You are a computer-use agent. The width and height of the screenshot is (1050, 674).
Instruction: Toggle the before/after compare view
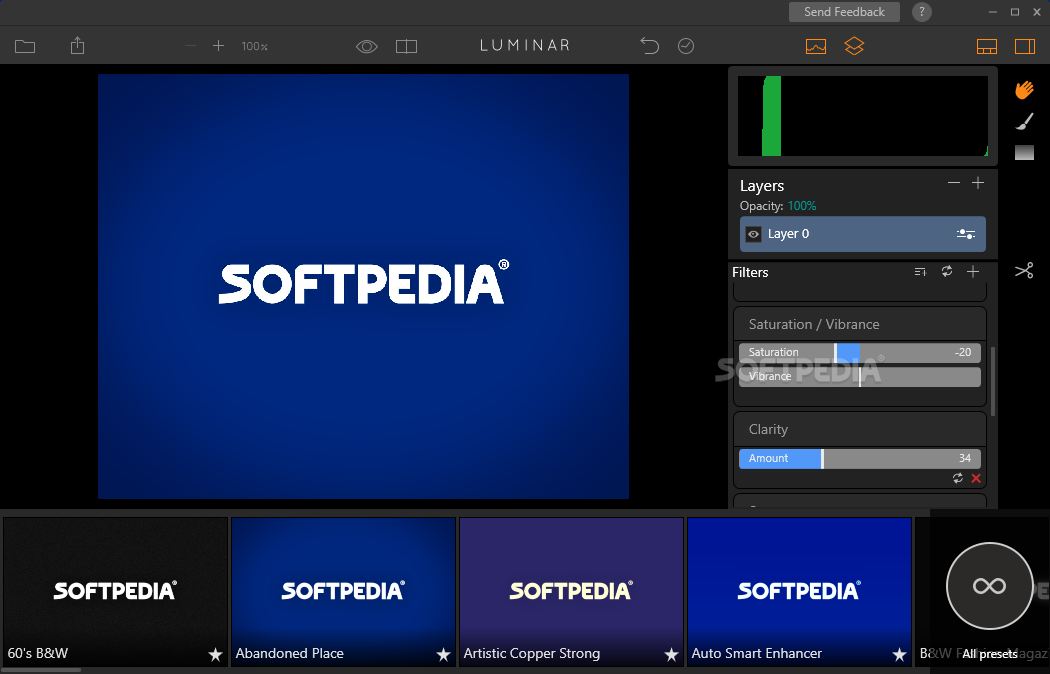(x=406, y=46)
